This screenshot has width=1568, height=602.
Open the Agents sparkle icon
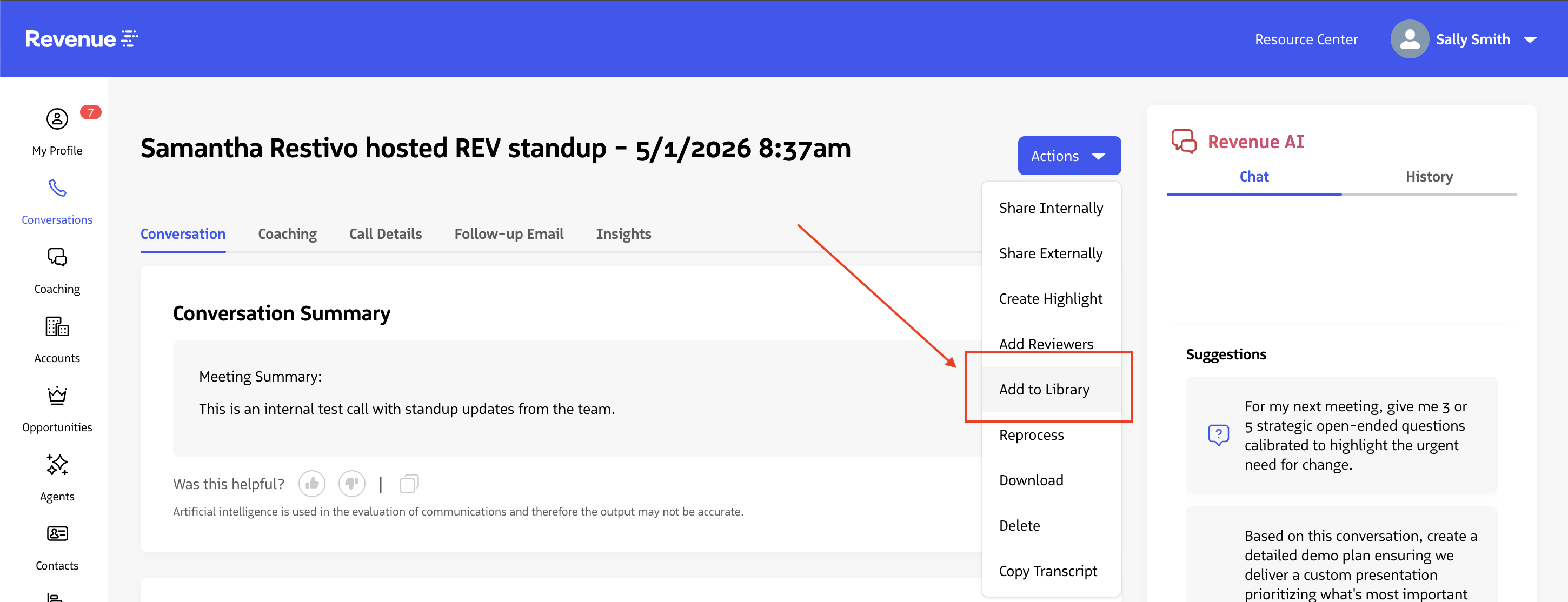[x=57, y=465]
